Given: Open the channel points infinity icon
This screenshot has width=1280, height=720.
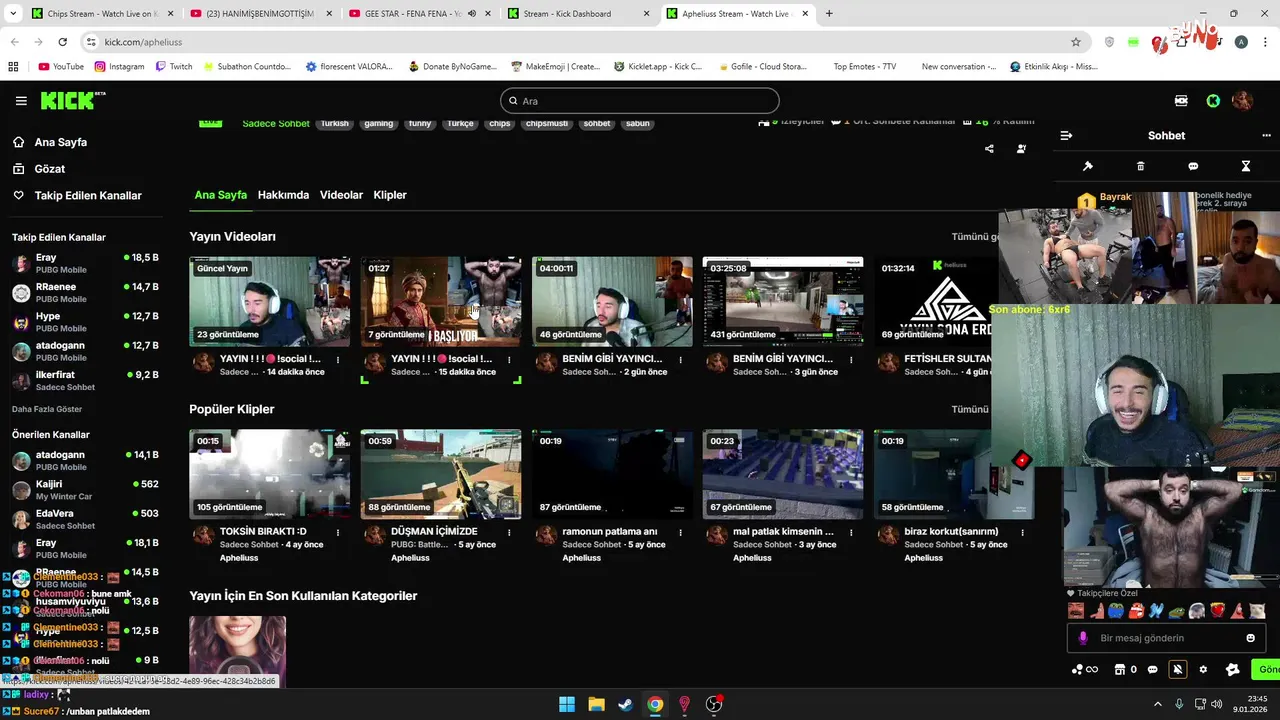Looking at the screenshot, I should pyautogui.click(x=1085, y=670).
